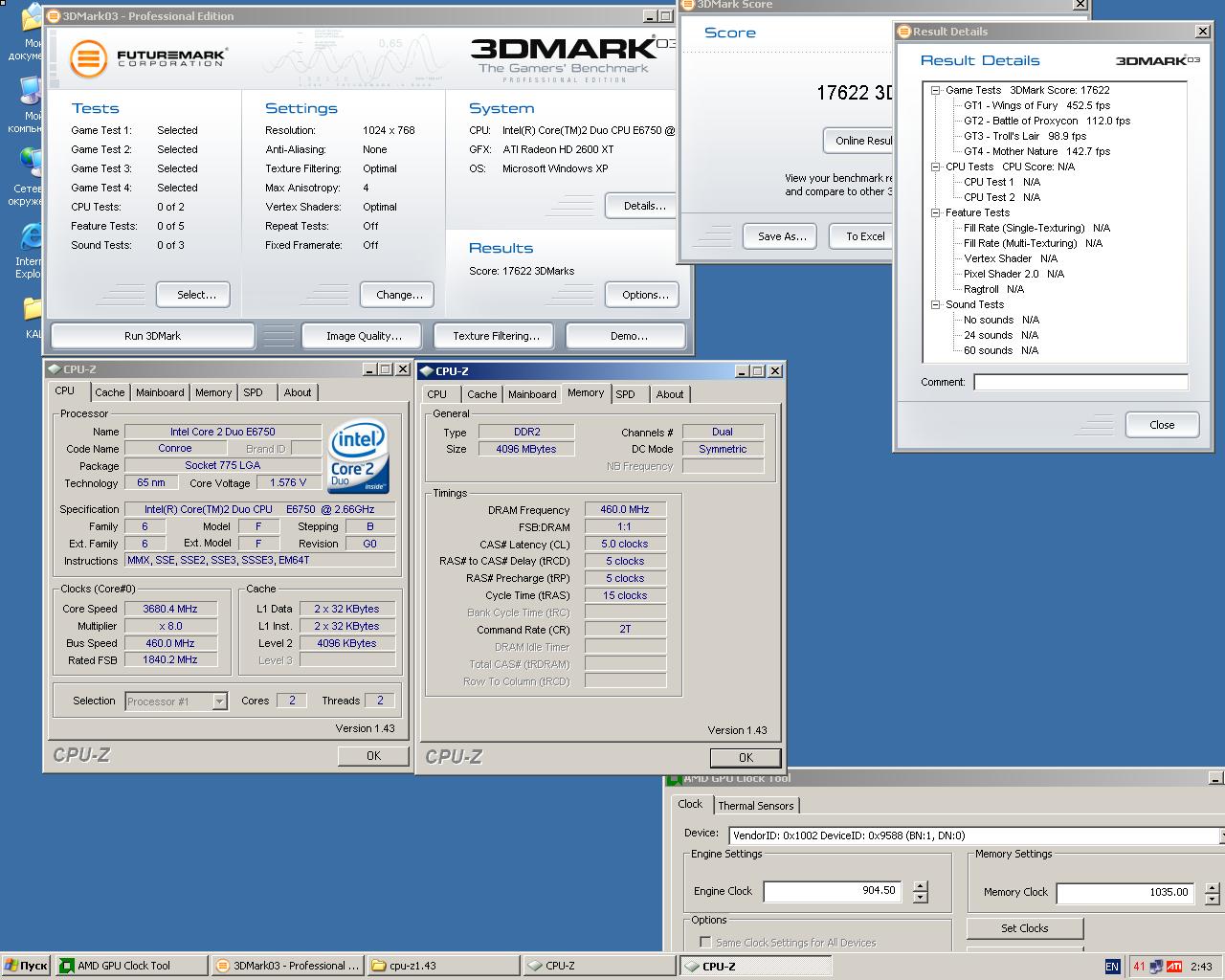
Task: Click Set Clocks button
Action: point(1024,928)
